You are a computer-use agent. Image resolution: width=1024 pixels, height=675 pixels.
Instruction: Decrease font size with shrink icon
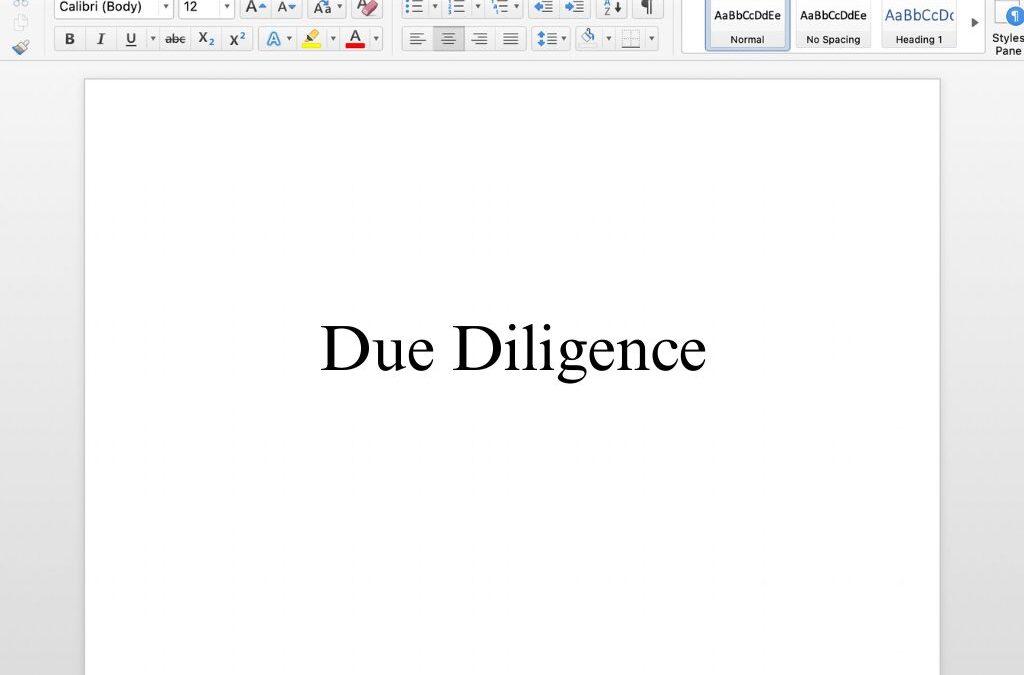click(287, 7)
